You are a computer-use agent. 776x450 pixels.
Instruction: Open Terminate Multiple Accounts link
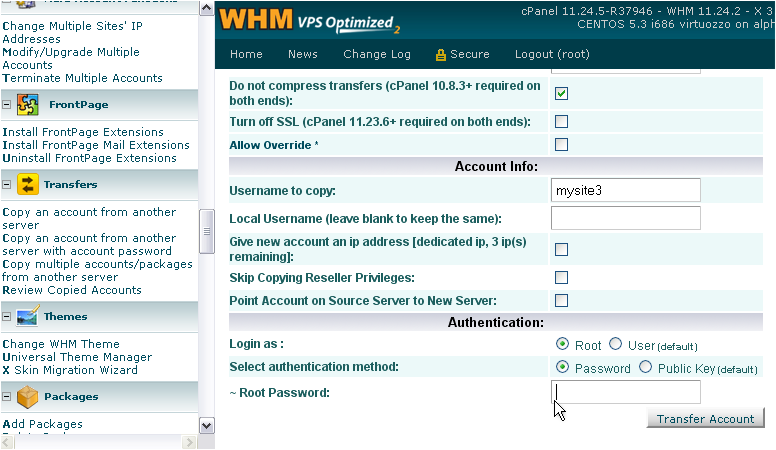[x=82, y=78]
